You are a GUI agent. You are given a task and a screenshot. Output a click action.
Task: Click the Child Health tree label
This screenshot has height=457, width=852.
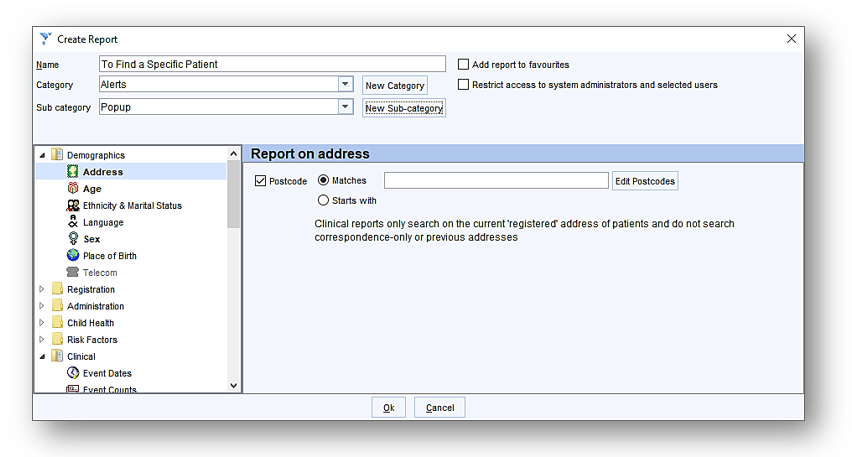click(x=90, y=323)
